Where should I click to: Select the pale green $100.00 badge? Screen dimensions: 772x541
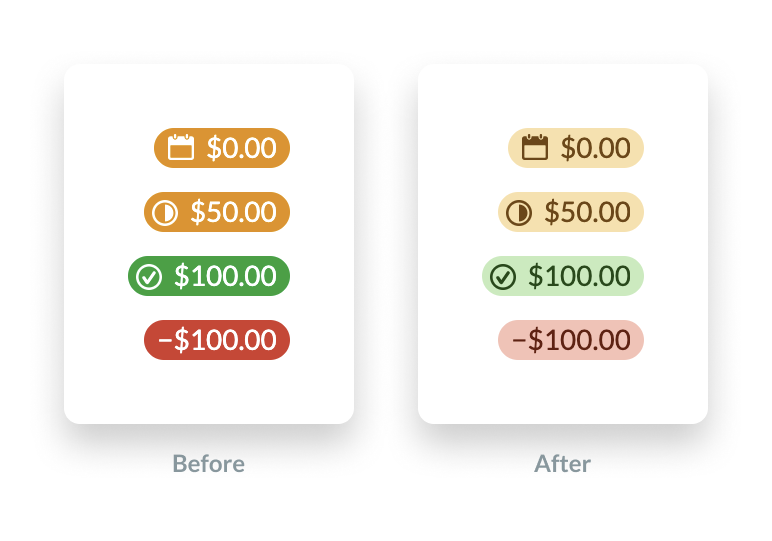(563, 276)
